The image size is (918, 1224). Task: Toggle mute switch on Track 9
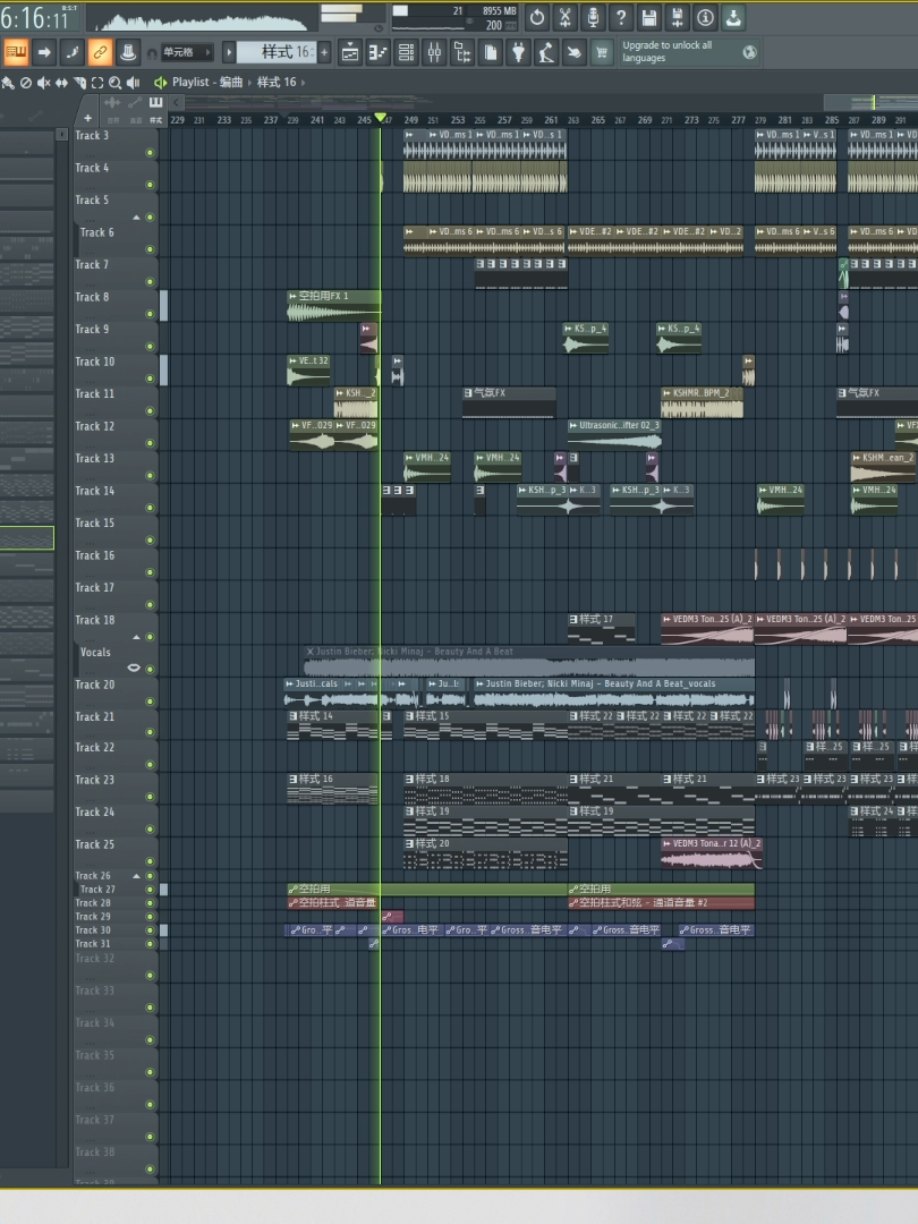pos(150,346)
